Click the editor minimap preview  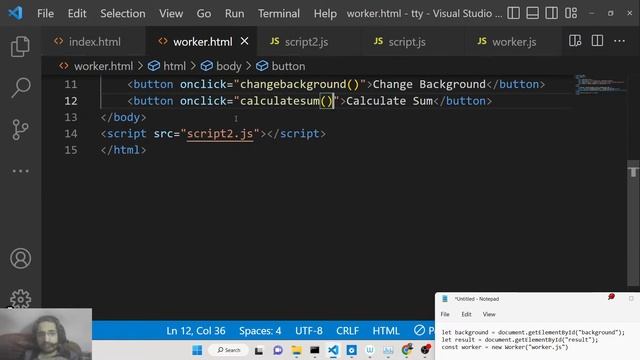point(600,84)
